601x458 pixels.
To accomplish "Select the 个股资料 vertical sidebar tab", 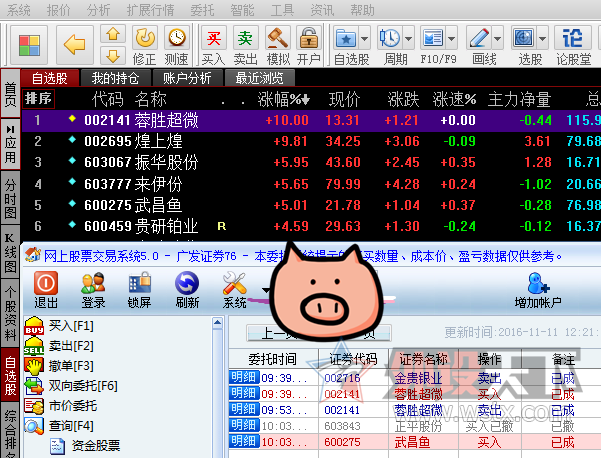I will [10, 313].
